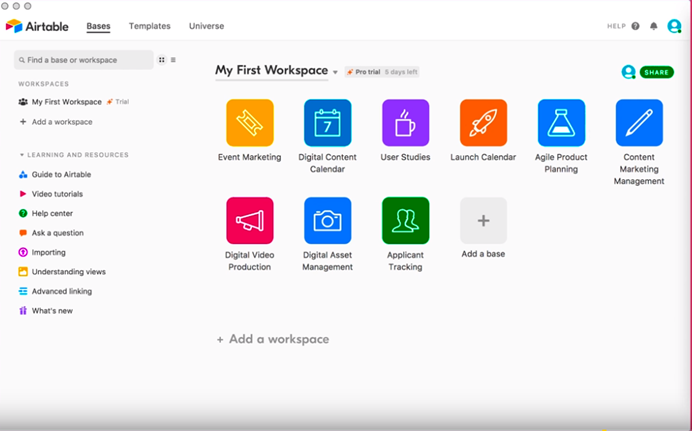The width and height of the screenshot is (692, 432).
Task: Click the Pro trial badge
Action: [382, 72]
